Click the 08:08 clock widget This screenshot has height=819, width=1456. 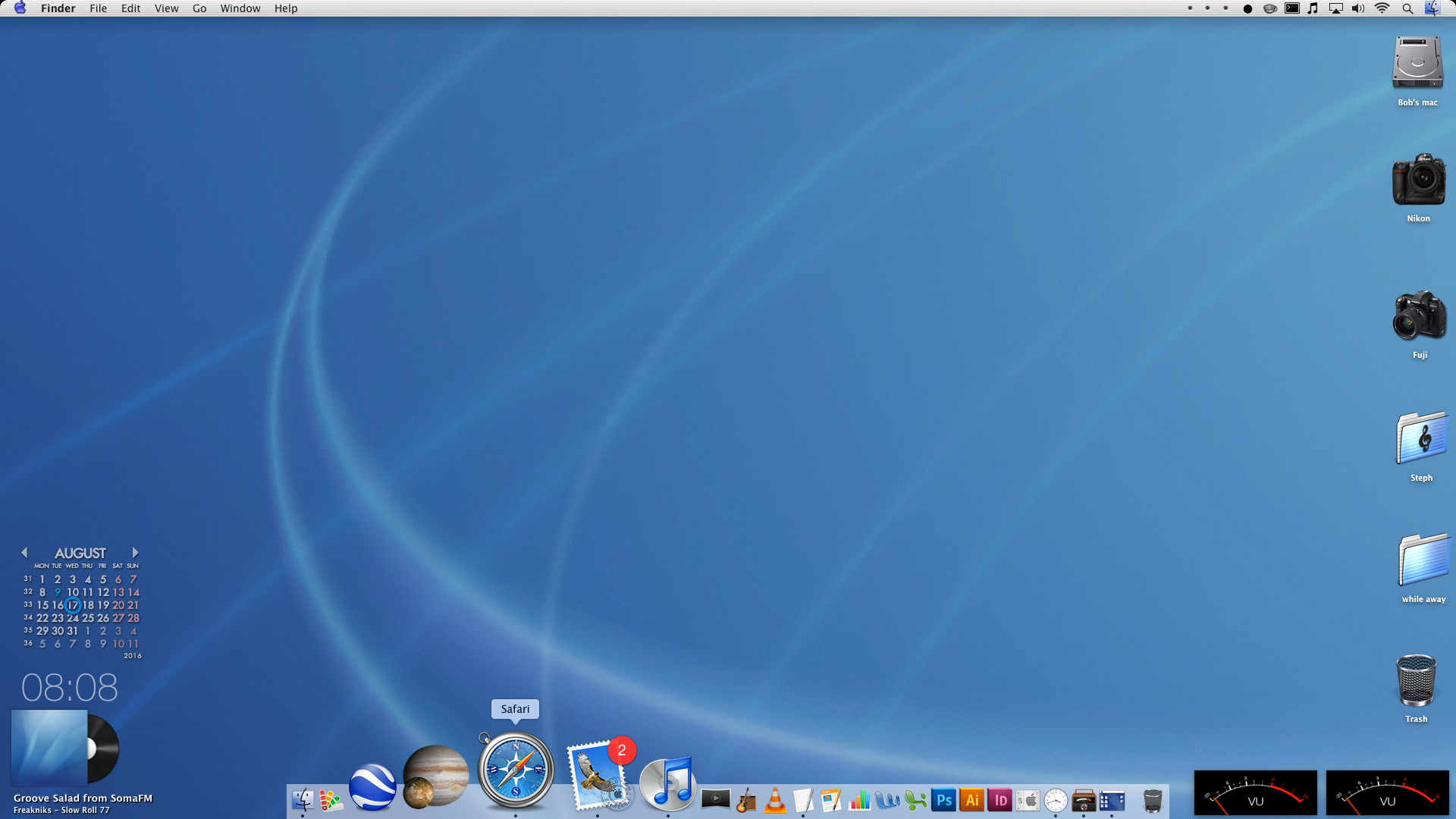(69, 688)
